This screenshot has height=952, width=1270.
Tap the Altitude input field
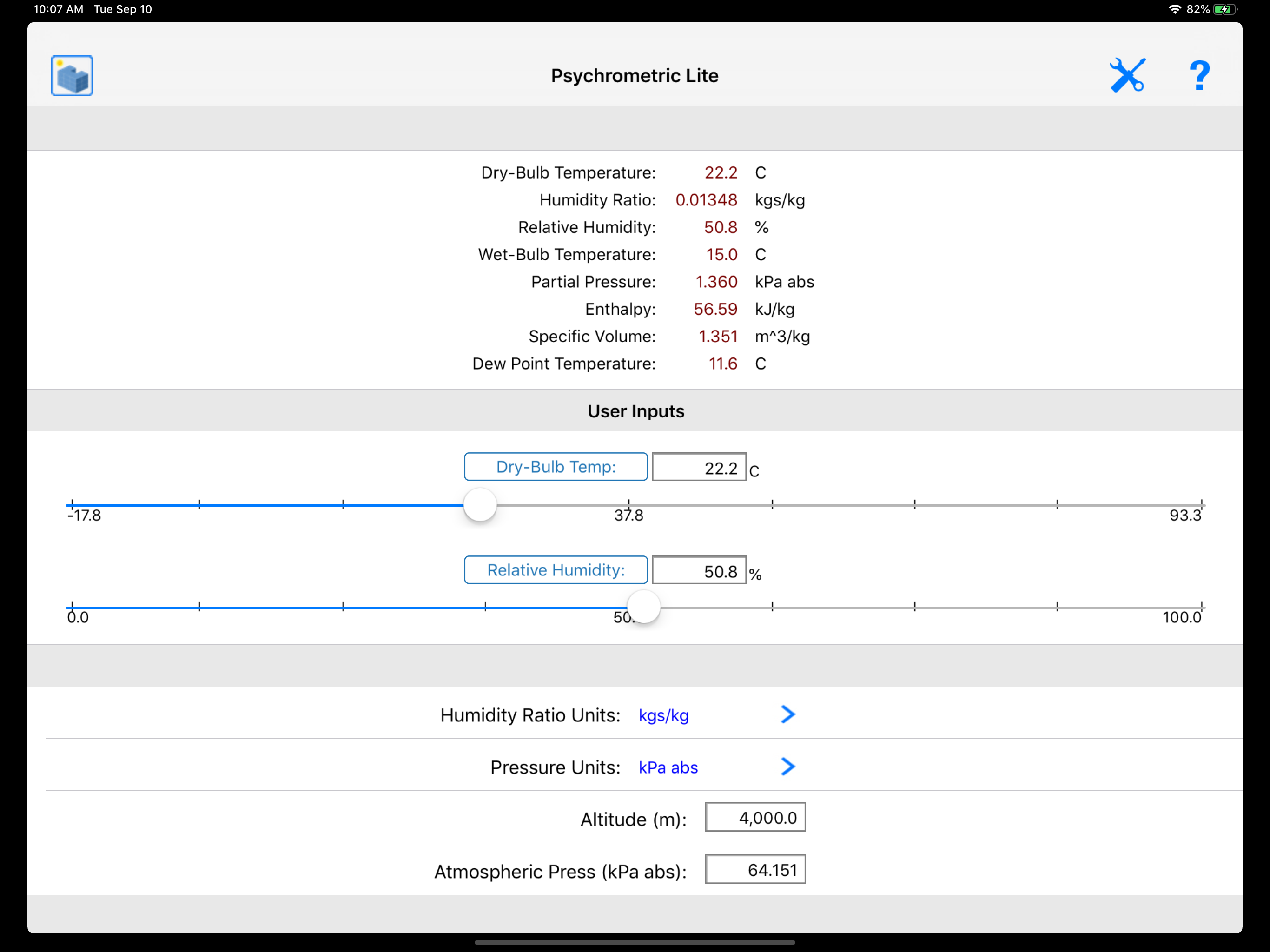coord(755,818)
